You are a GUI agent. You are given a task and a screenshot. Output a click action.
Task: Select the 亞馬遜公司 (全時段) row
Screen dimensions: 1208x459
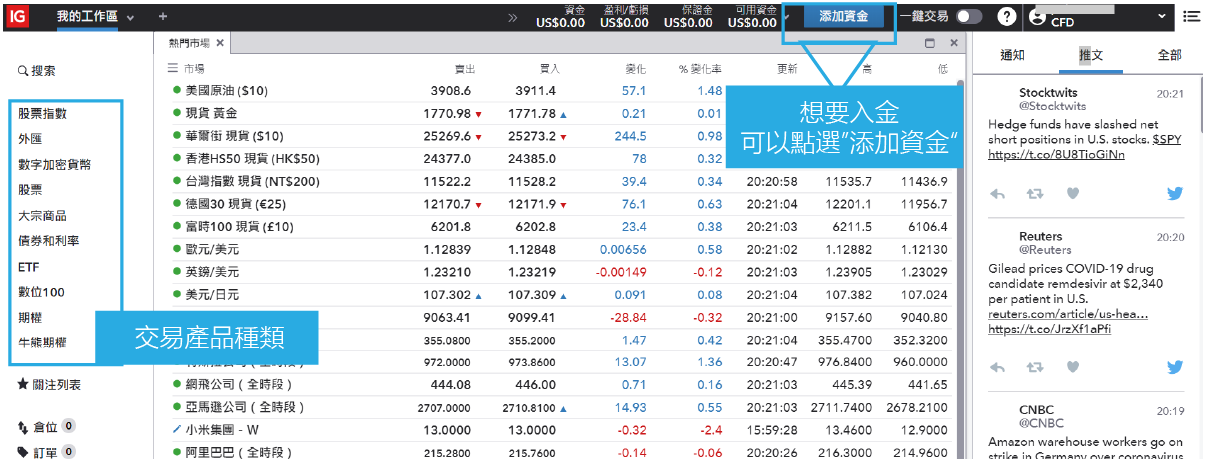pos(560,407)
